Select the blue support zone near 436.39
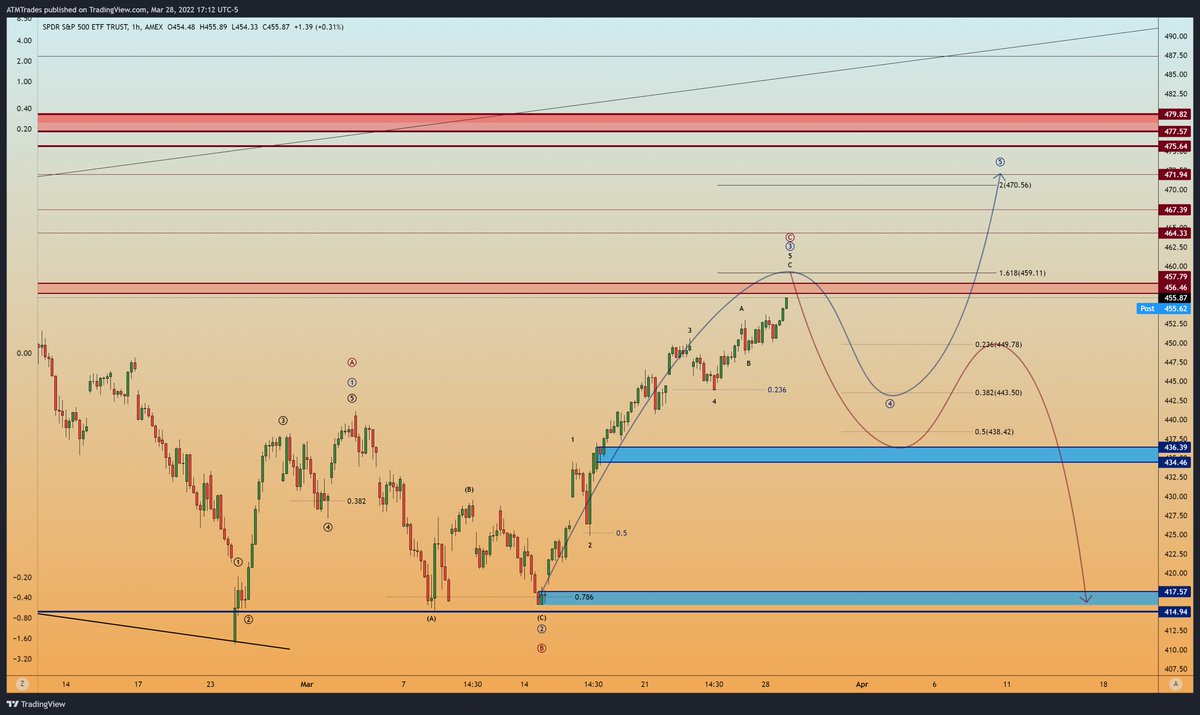Viewport: 1200px width, 715px height. pyautogui.click(x=876, y=455)
